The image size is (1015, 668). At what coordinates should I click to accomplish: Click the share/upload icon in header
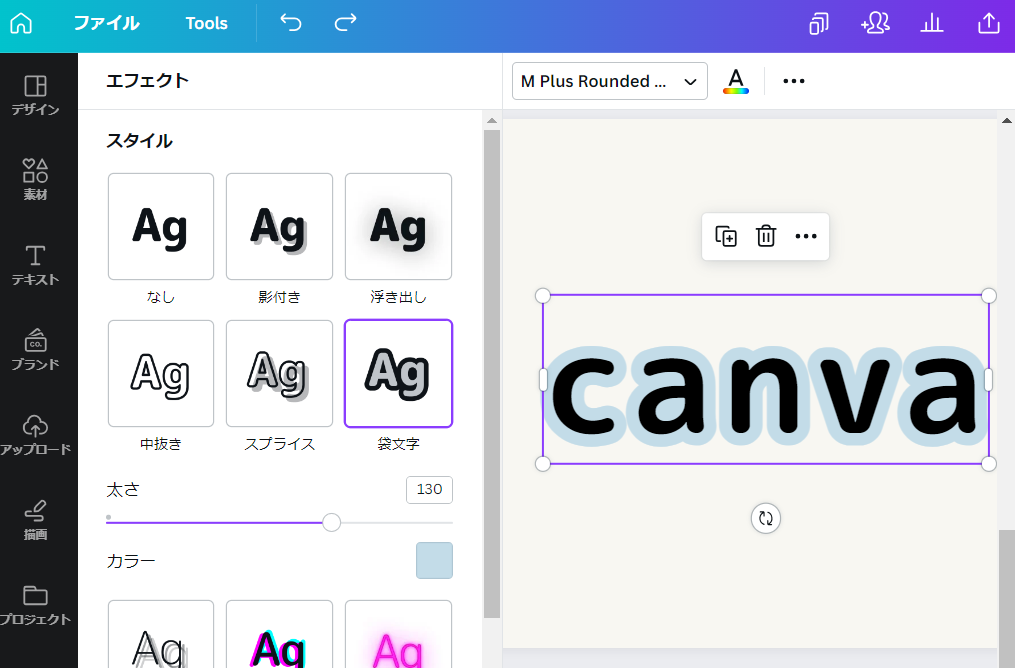tap(988, 23)
